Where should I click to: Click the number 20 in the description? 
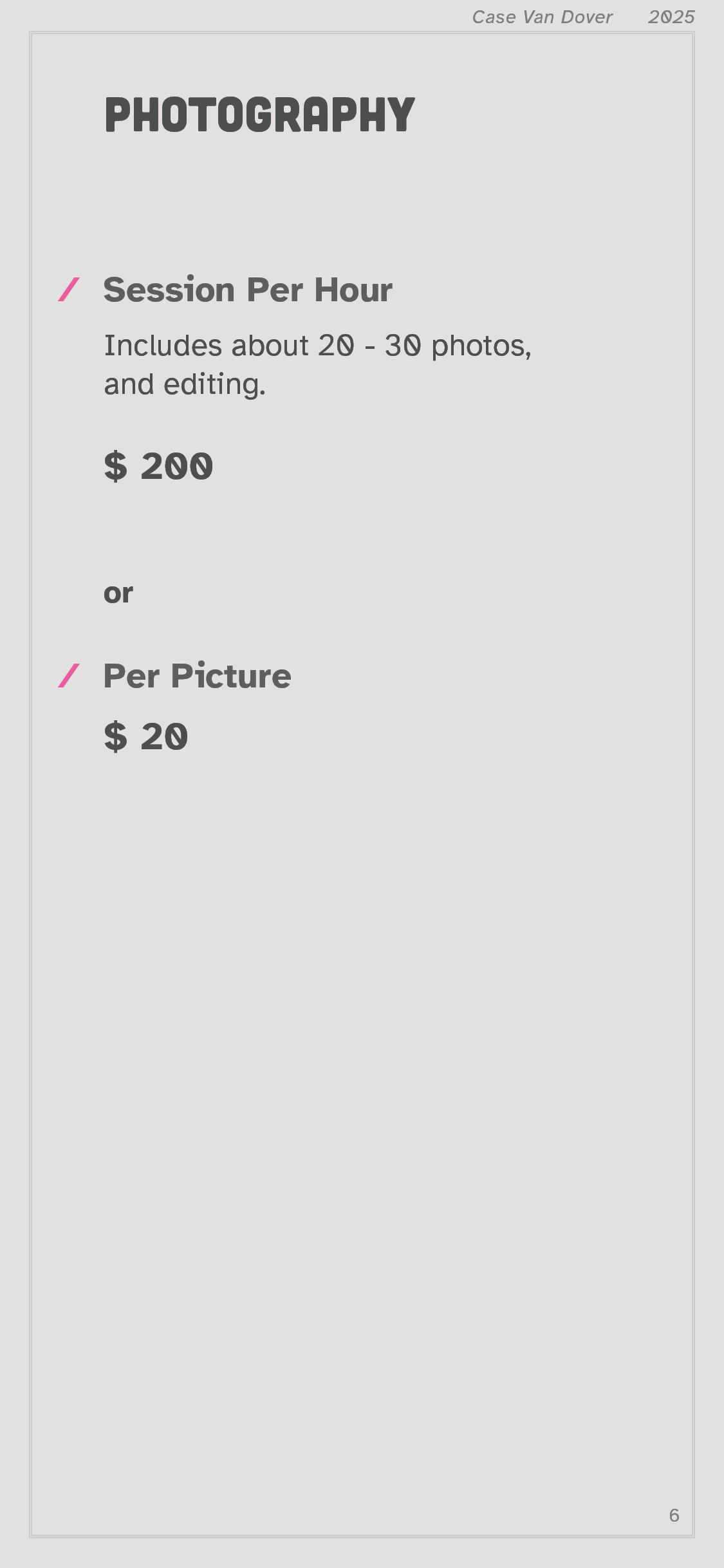click(336, 346)
